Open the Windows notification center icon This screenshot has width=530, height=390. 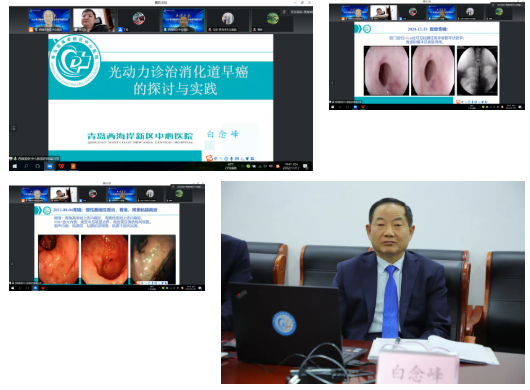coord(305,166)
